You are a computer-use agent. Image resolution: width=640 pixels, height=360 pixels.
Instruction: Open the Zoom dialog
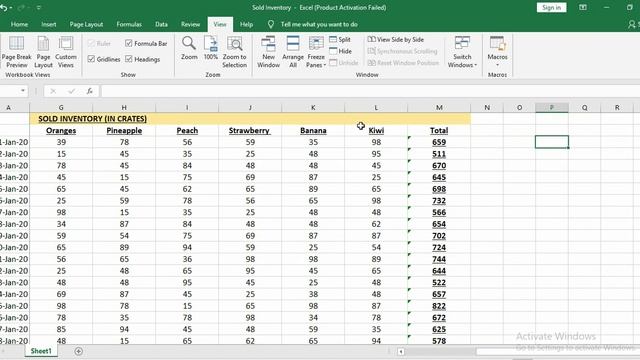click(189, 49)
